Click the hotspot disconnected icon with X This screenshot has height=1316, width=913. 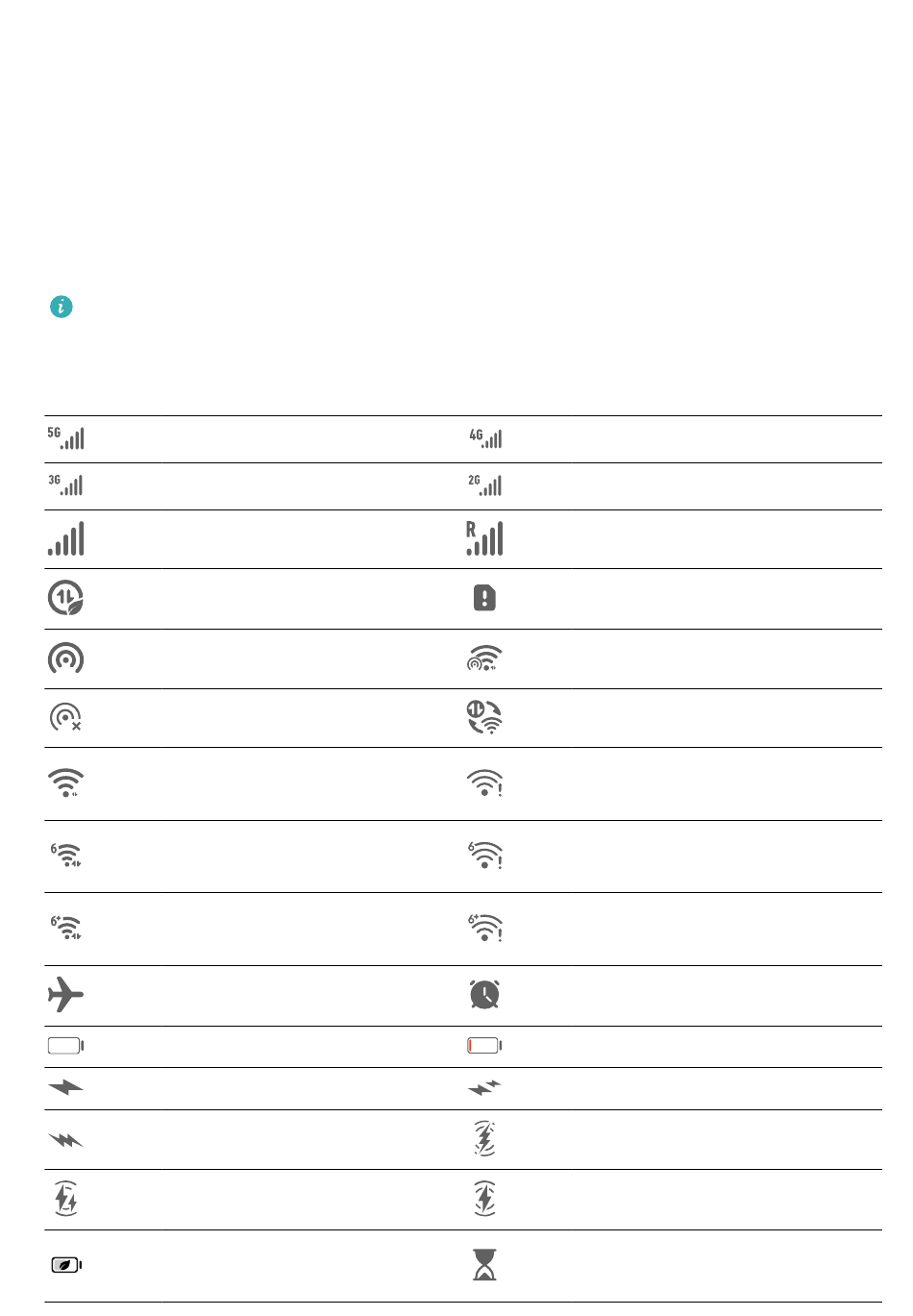pyautogui.click(x=65, y=718)
